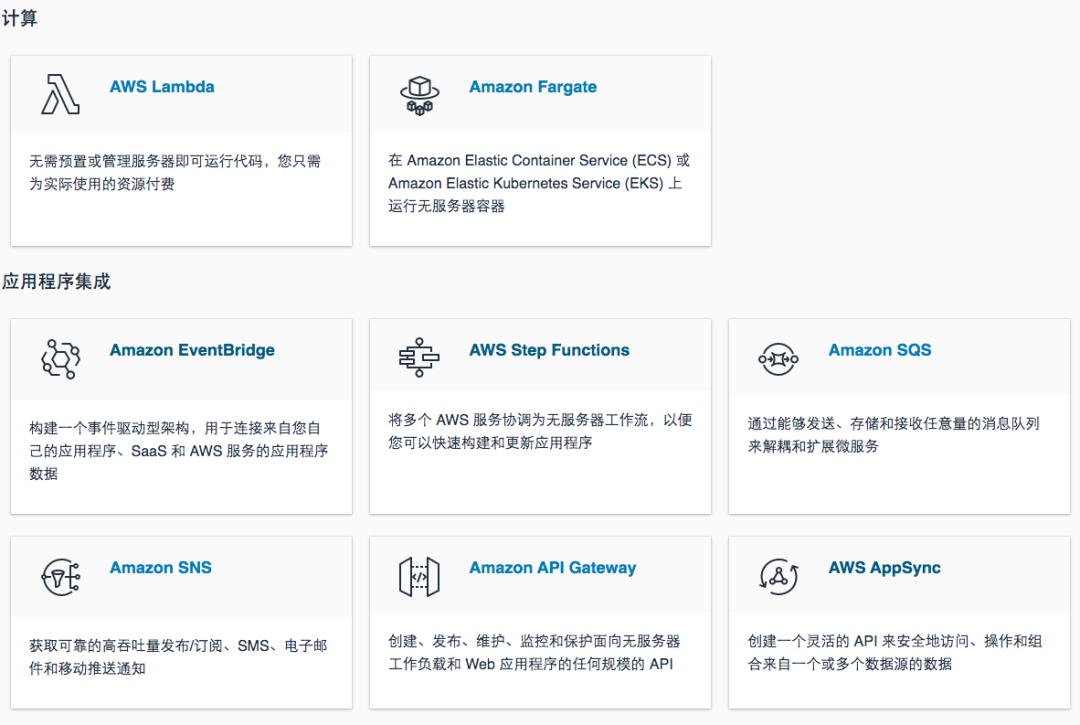The image size is (1080, 725).
Task: Click the Amazon SNS notification icon
Action: [61, 577]
